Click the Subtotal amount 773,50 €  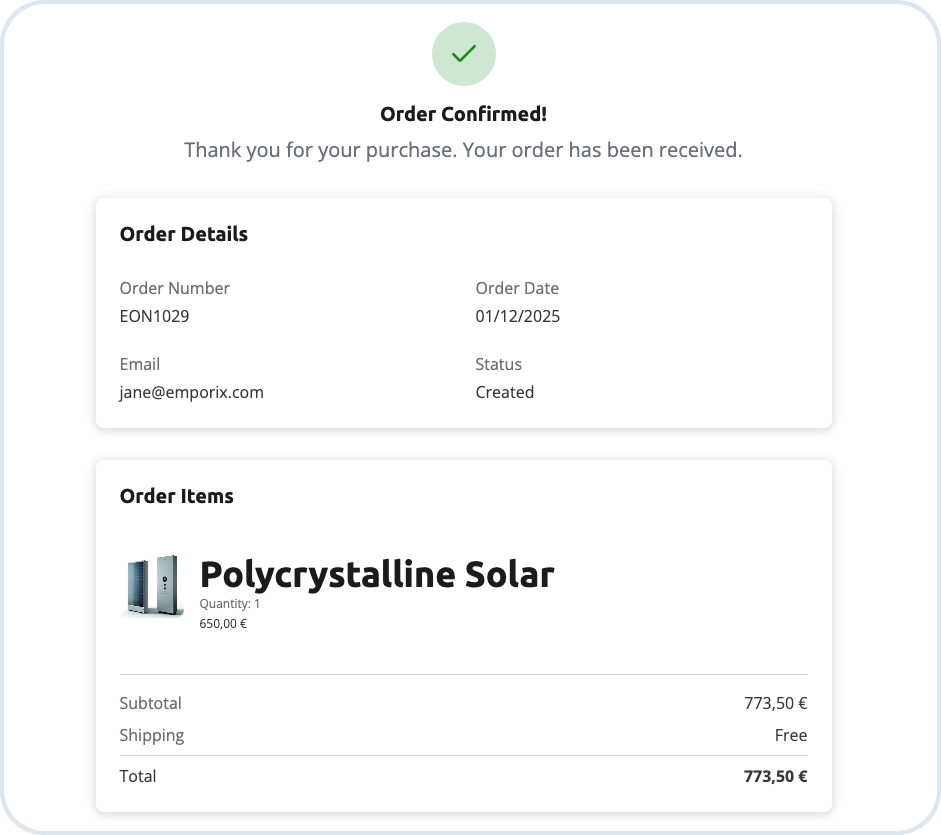775,703
